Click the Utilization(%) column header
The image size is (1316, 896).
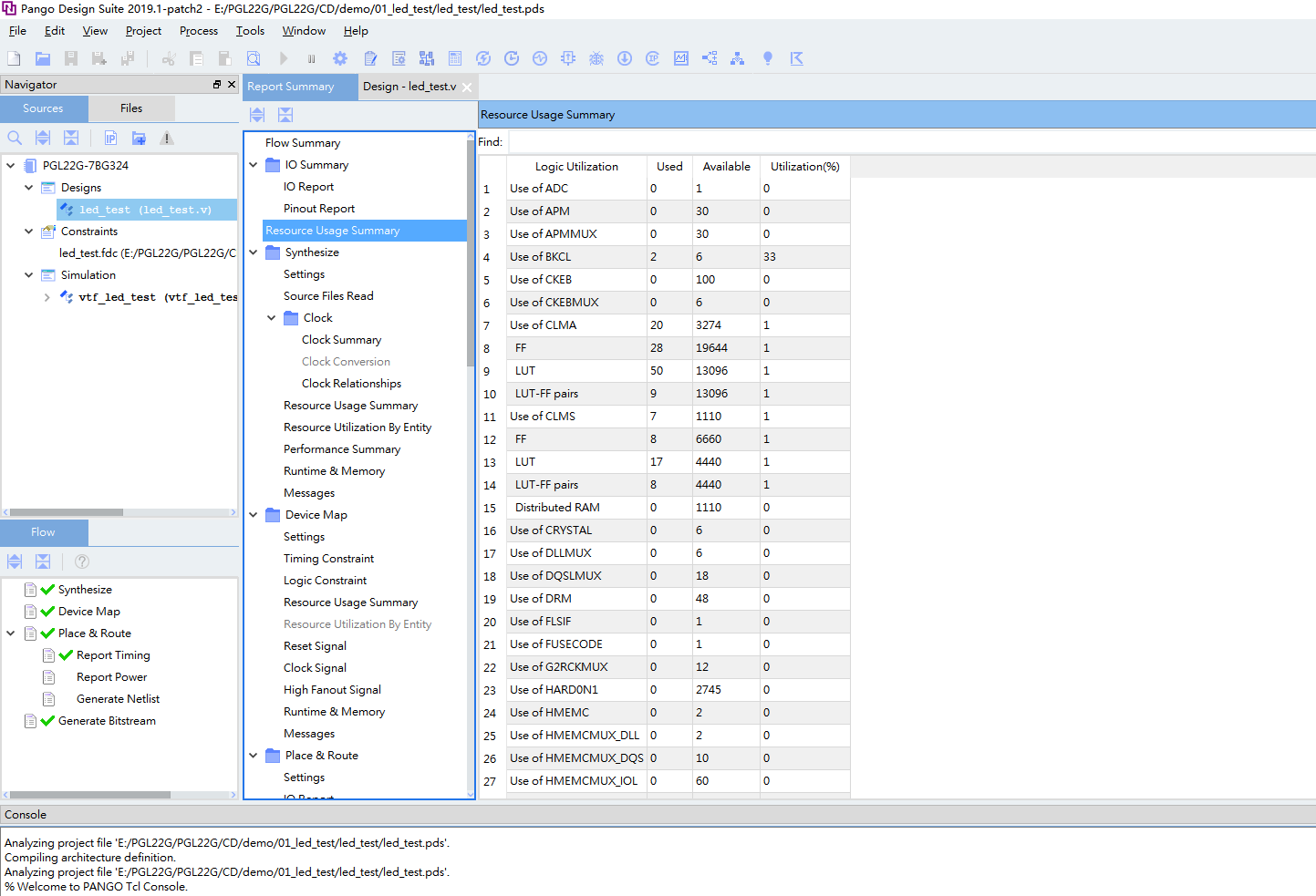click(805, 167)
